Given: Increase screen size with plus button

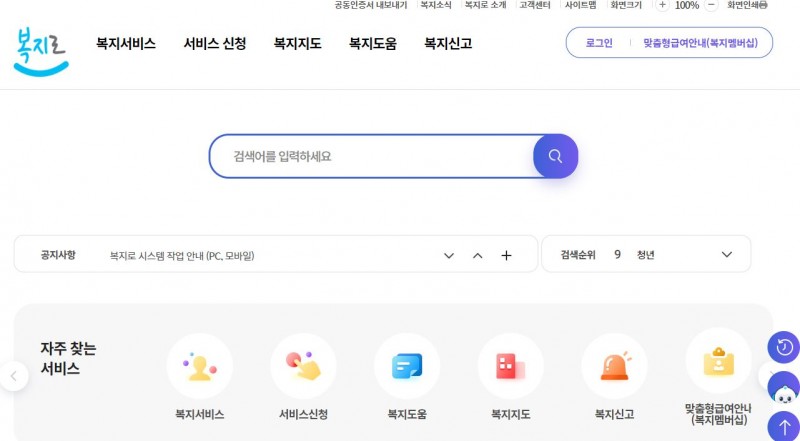Looking at the screenshot, I should (662, 5).
